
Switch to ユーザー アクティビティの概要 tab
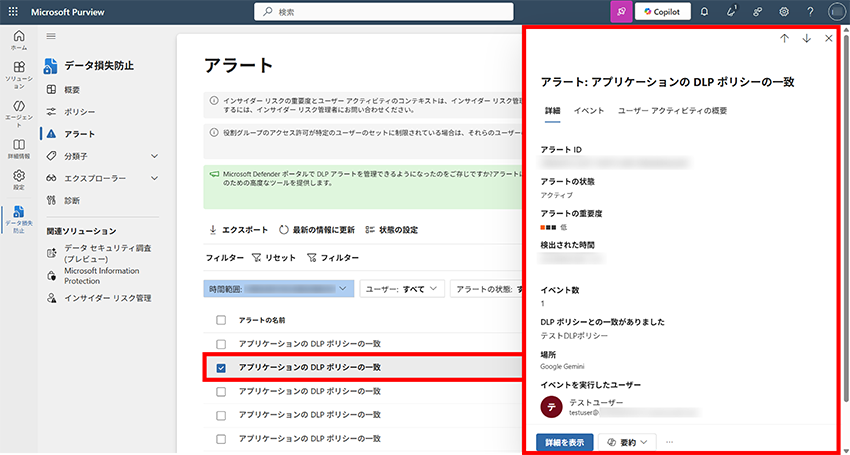point(672,110)
